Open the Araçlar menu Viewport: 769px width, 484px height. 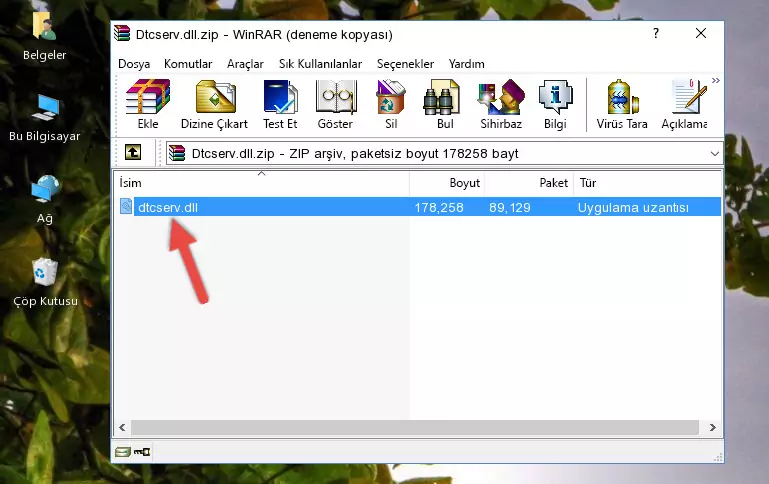coord(245,64)
